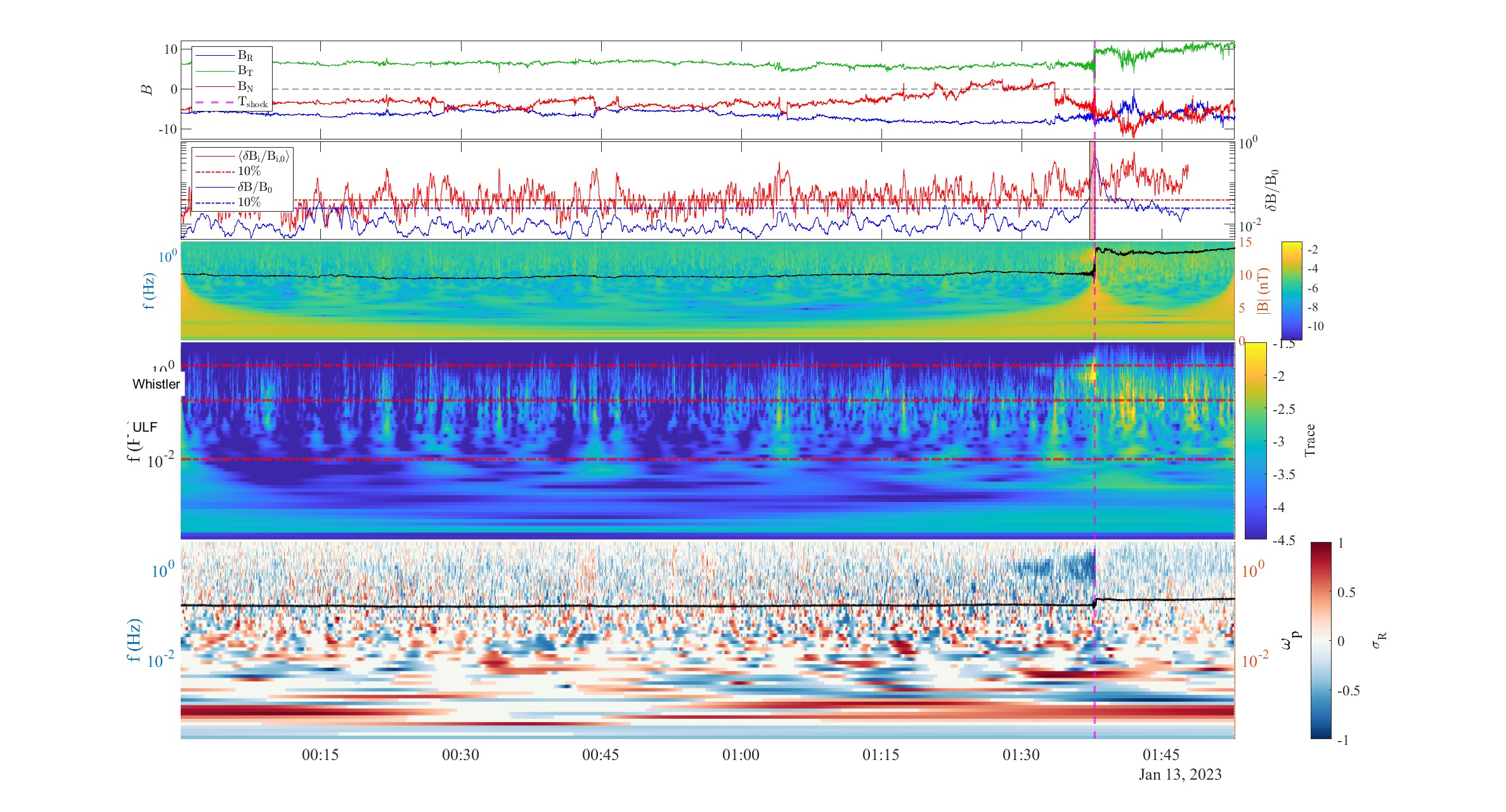Click the Whistler annotation label

156,384
